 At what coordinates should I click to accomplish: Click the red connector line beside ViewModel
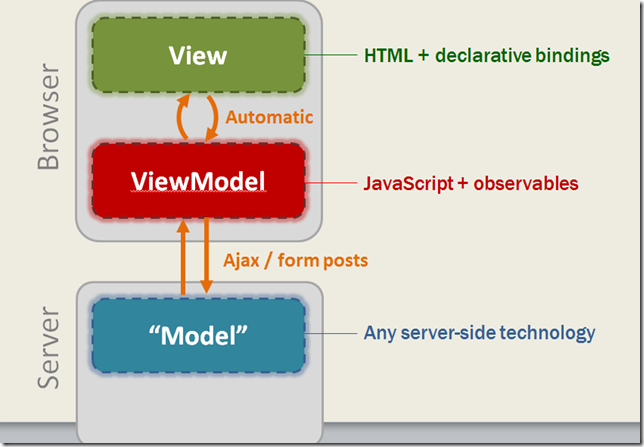point(331,183)
